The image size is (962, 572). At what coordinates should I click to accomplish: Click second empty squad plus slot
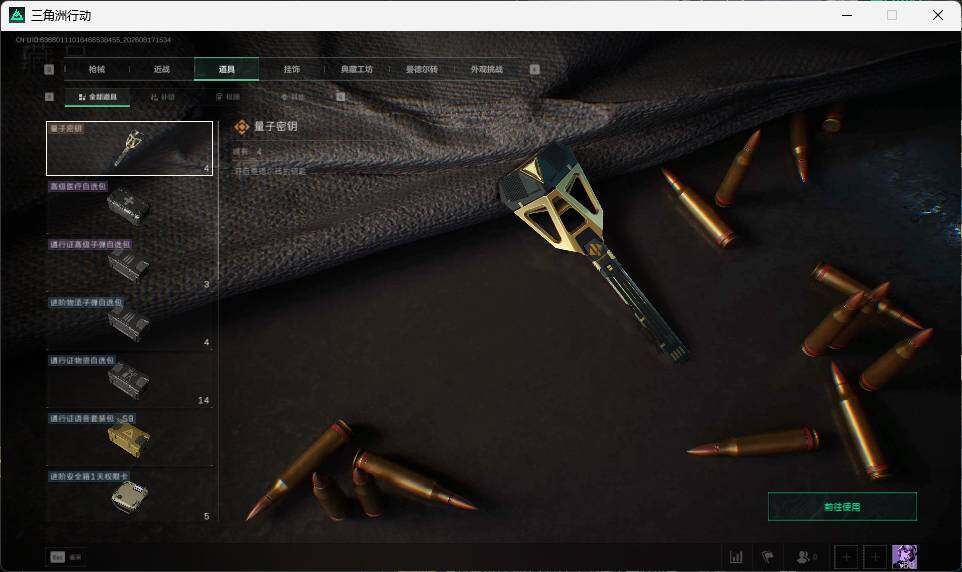click(875, 557)
